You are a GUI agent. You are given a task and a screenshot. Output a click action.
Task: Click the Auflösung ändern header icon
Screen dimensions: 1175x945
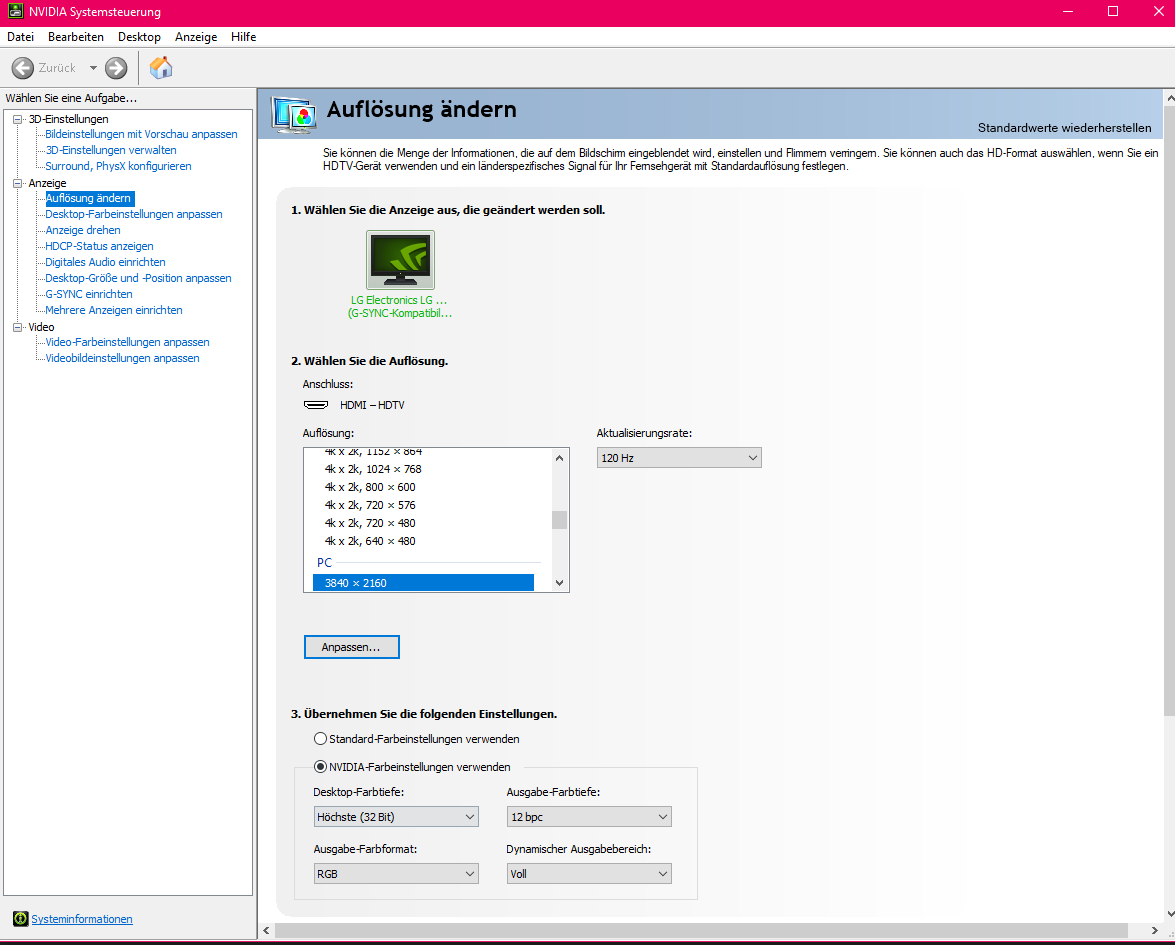[293, 115]
